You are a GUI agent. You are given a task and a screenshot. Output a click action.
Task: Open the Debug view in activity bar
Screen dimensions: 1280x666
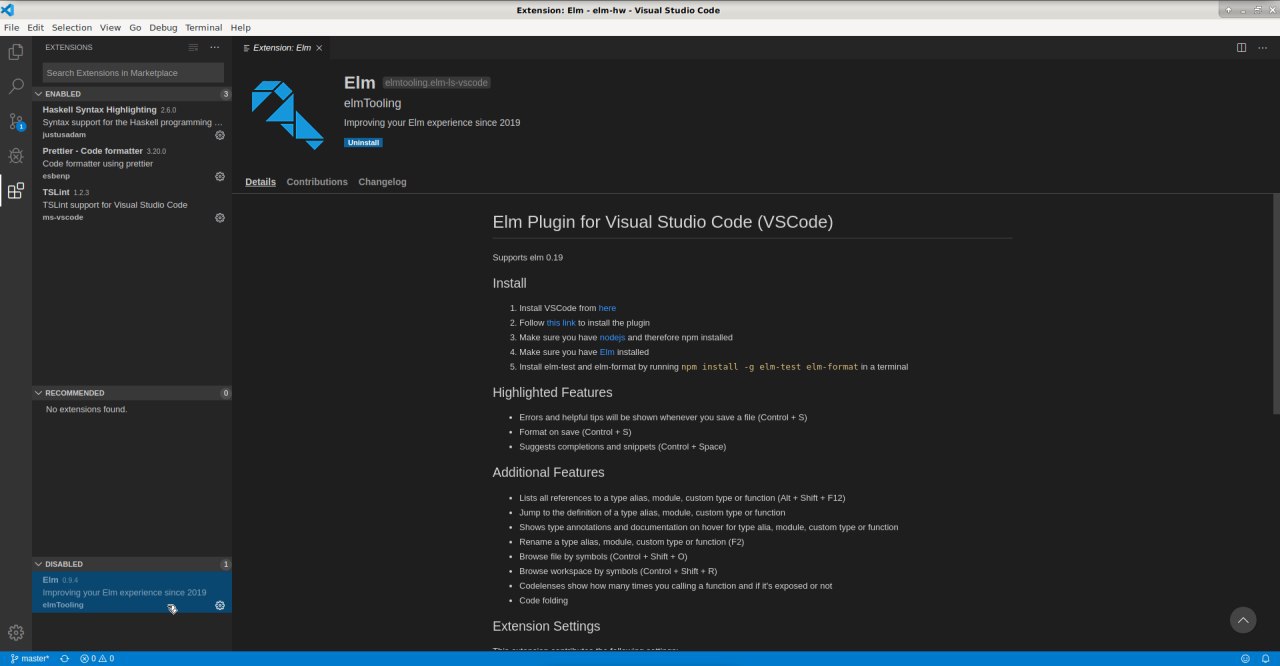pos(16,156)
